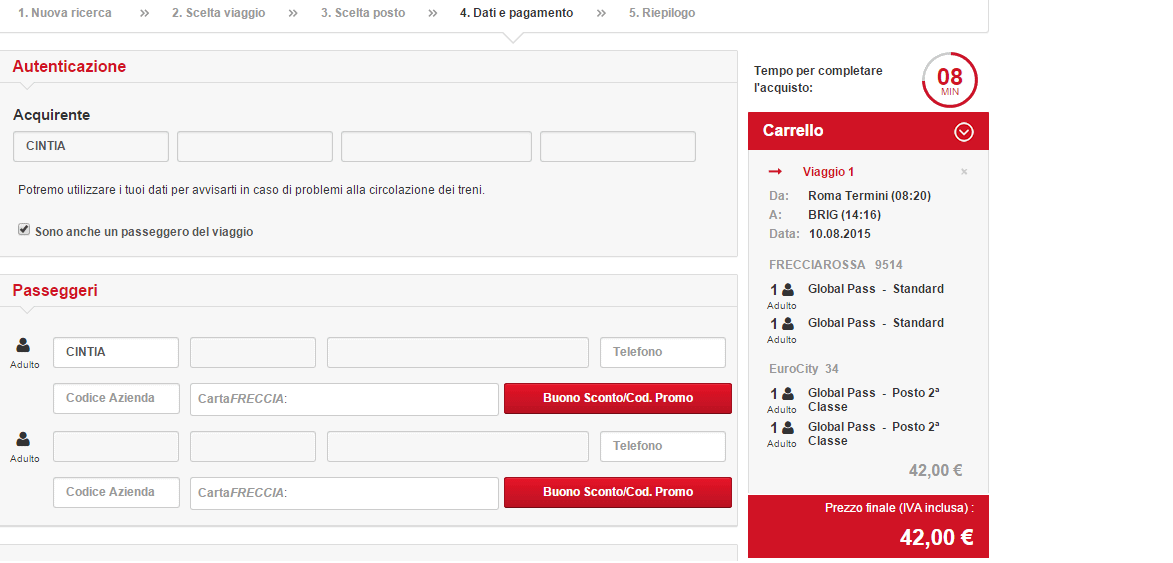This screenshot has height=563, width=1173.
Task: Click the Autenticazione section heading
Action: 70,67
